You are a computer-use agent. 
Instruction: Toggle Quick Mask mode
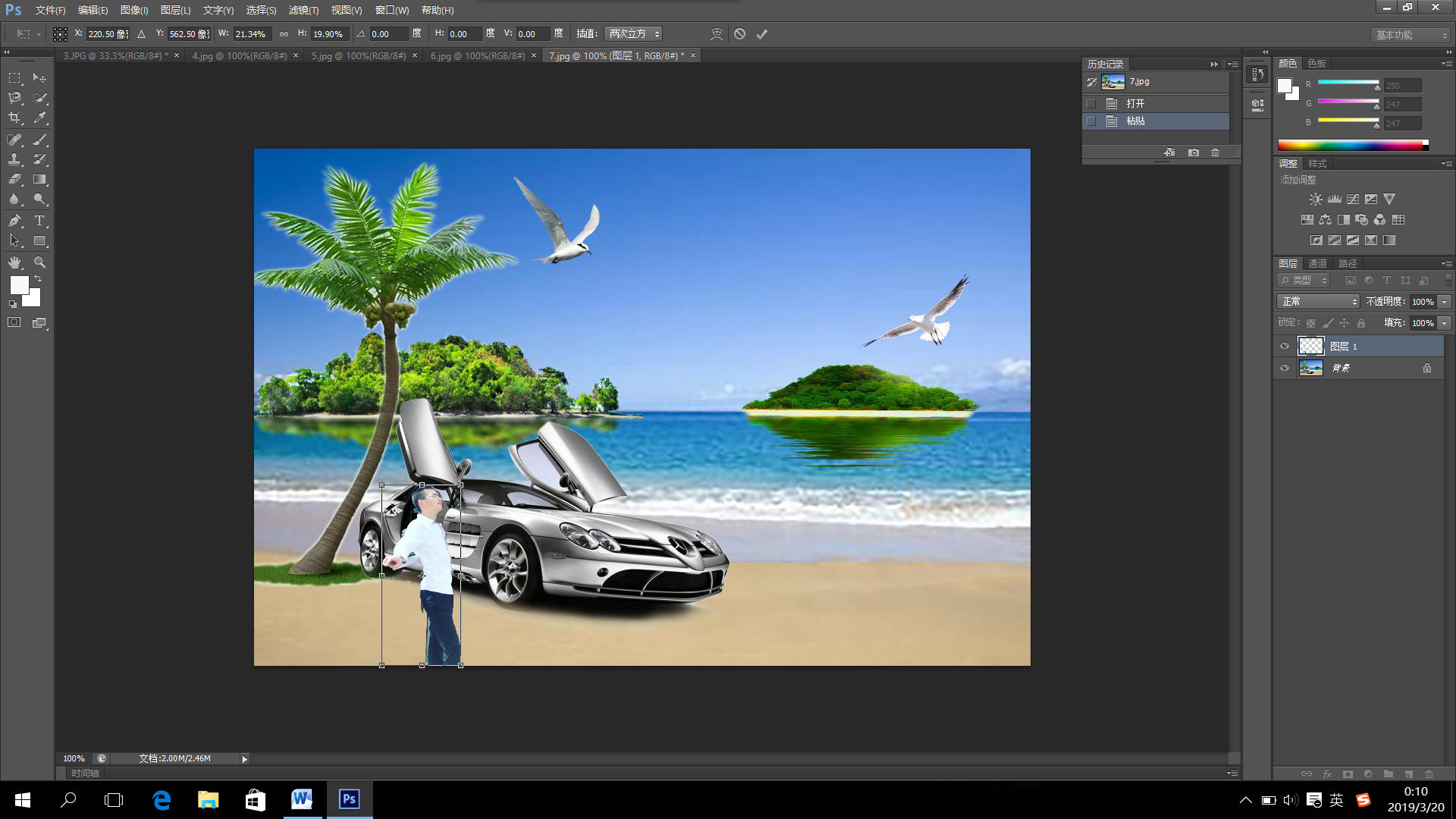[x=14, y=322]
